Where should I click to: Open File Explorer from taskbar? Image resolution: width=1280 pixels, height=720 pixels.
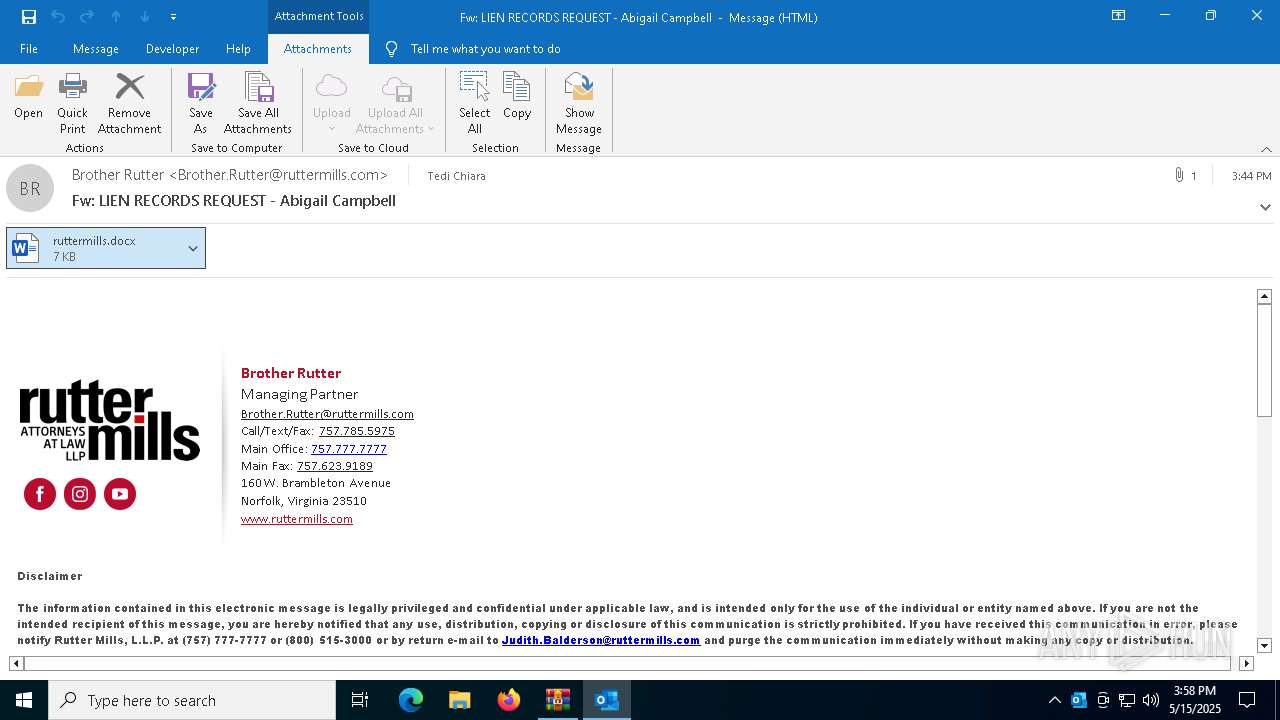point(460,700)
